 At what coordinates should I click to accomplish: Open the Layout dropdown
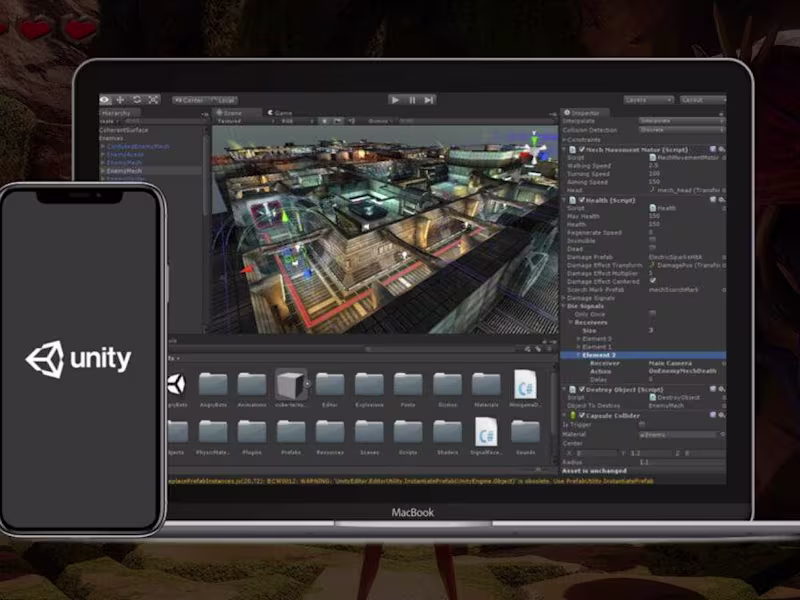pyautogui.click(x=703, y=100)
